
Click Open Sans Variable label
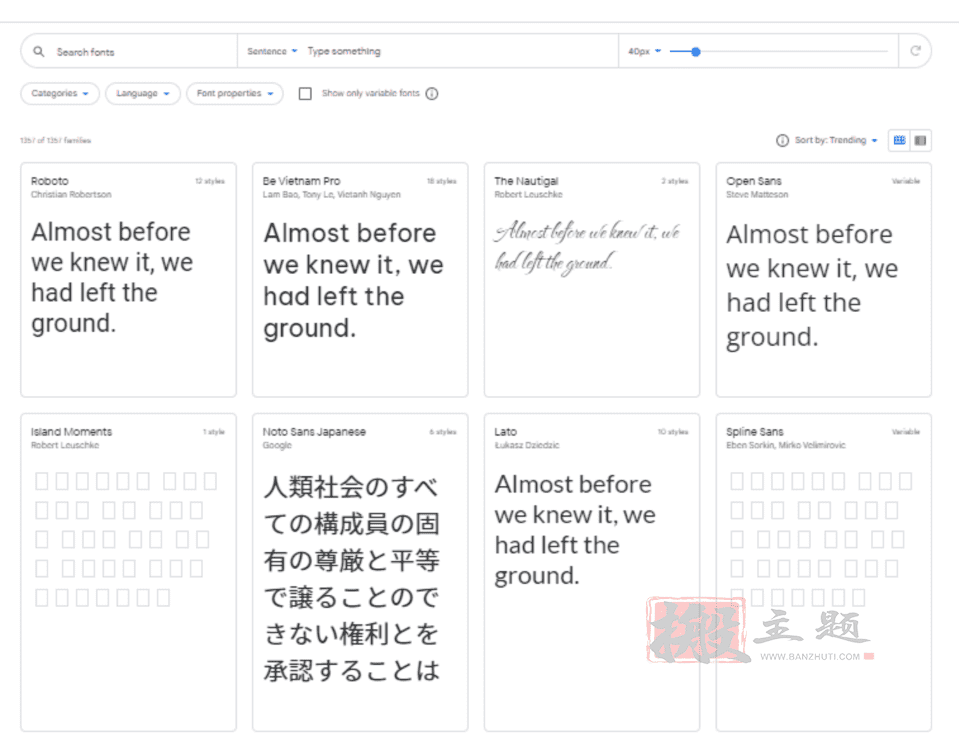click(906, 181)
